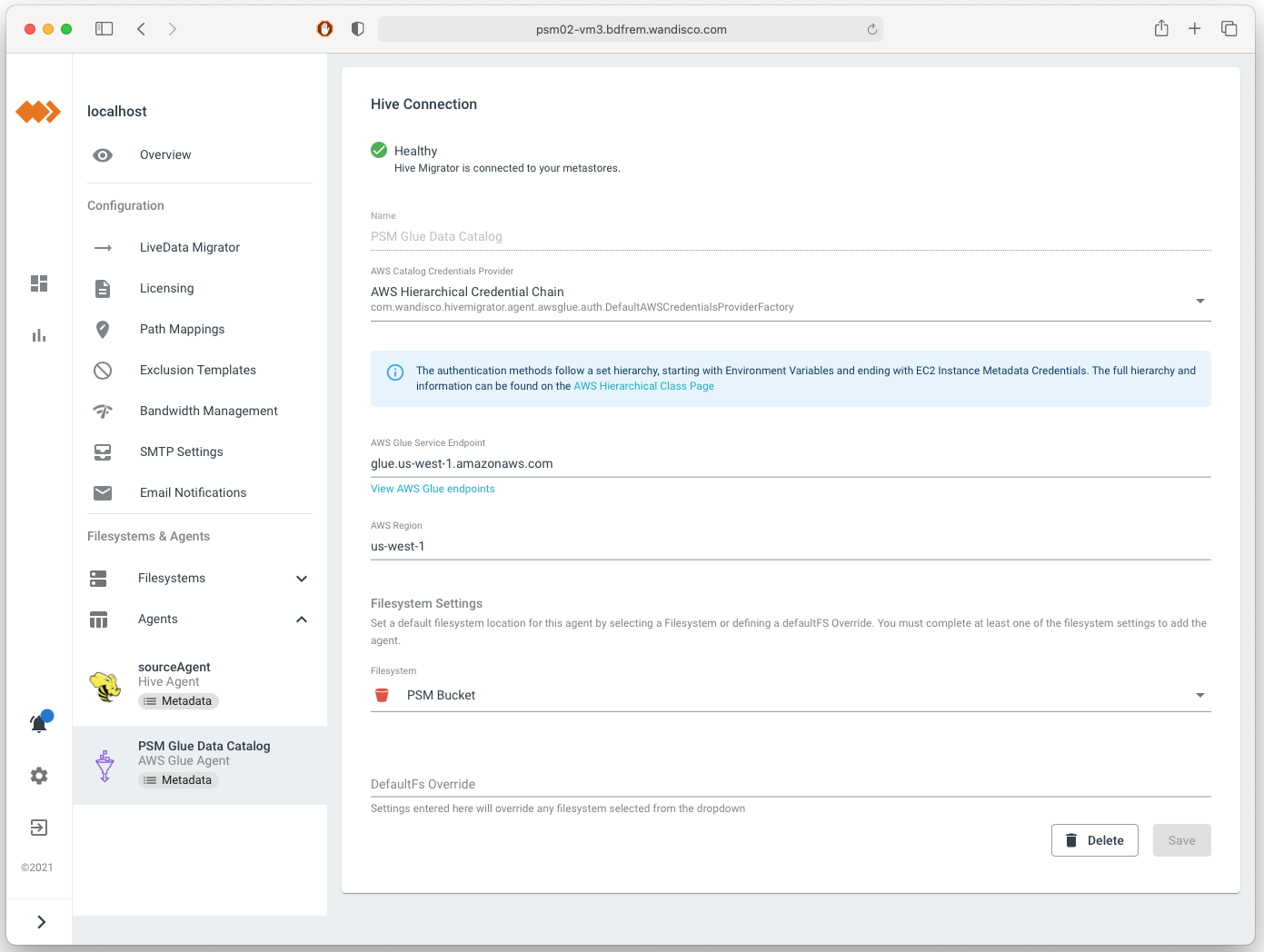Open the dashboard grid icon in left rail
This screenshot has width=1264, height=952.
point(39,283)
